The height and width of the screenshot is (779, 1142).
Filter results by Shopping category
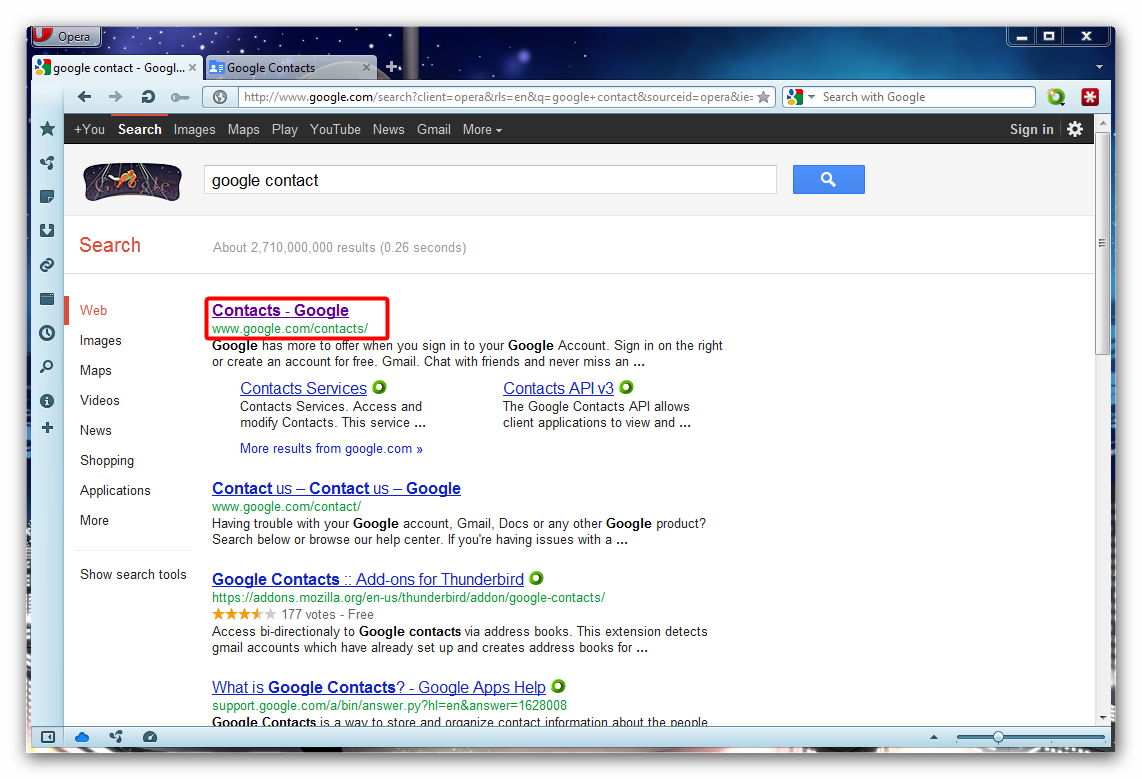tap(107, 461)
